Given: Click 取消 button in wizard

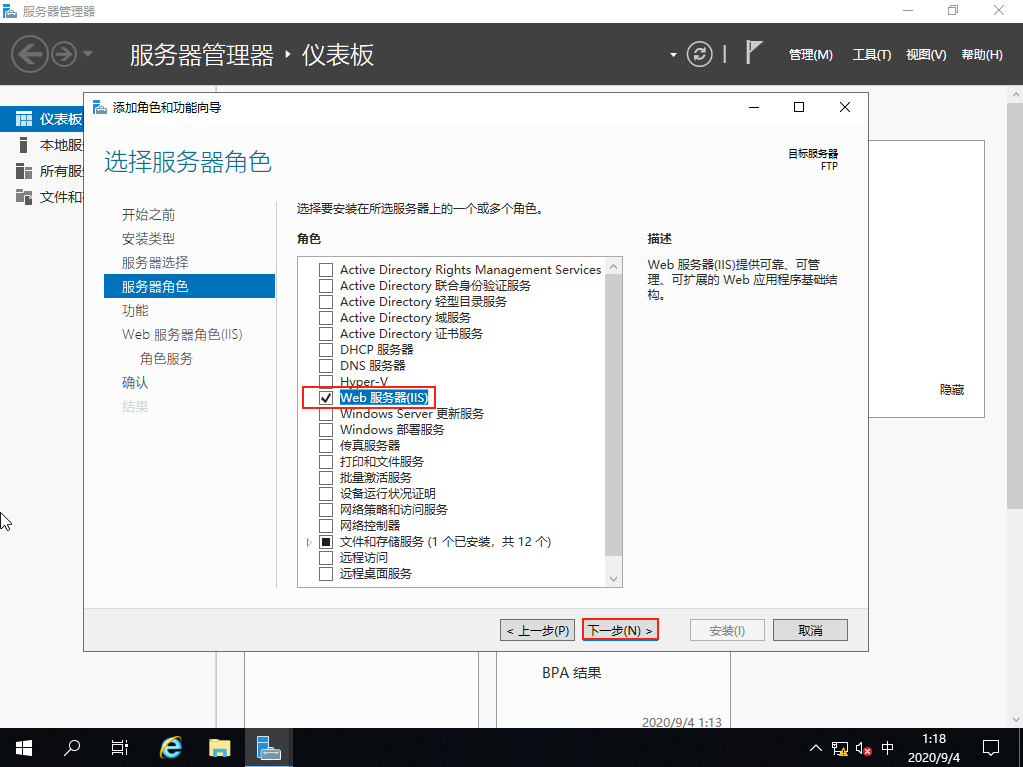Looking at the screenshot, I should (810, 630).
